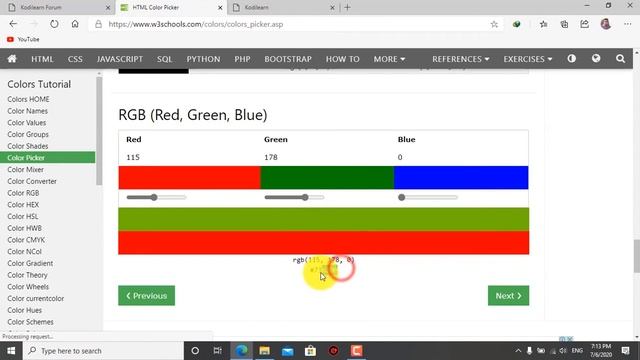Close the HTML Color Picker tab

tap(220, 7)
